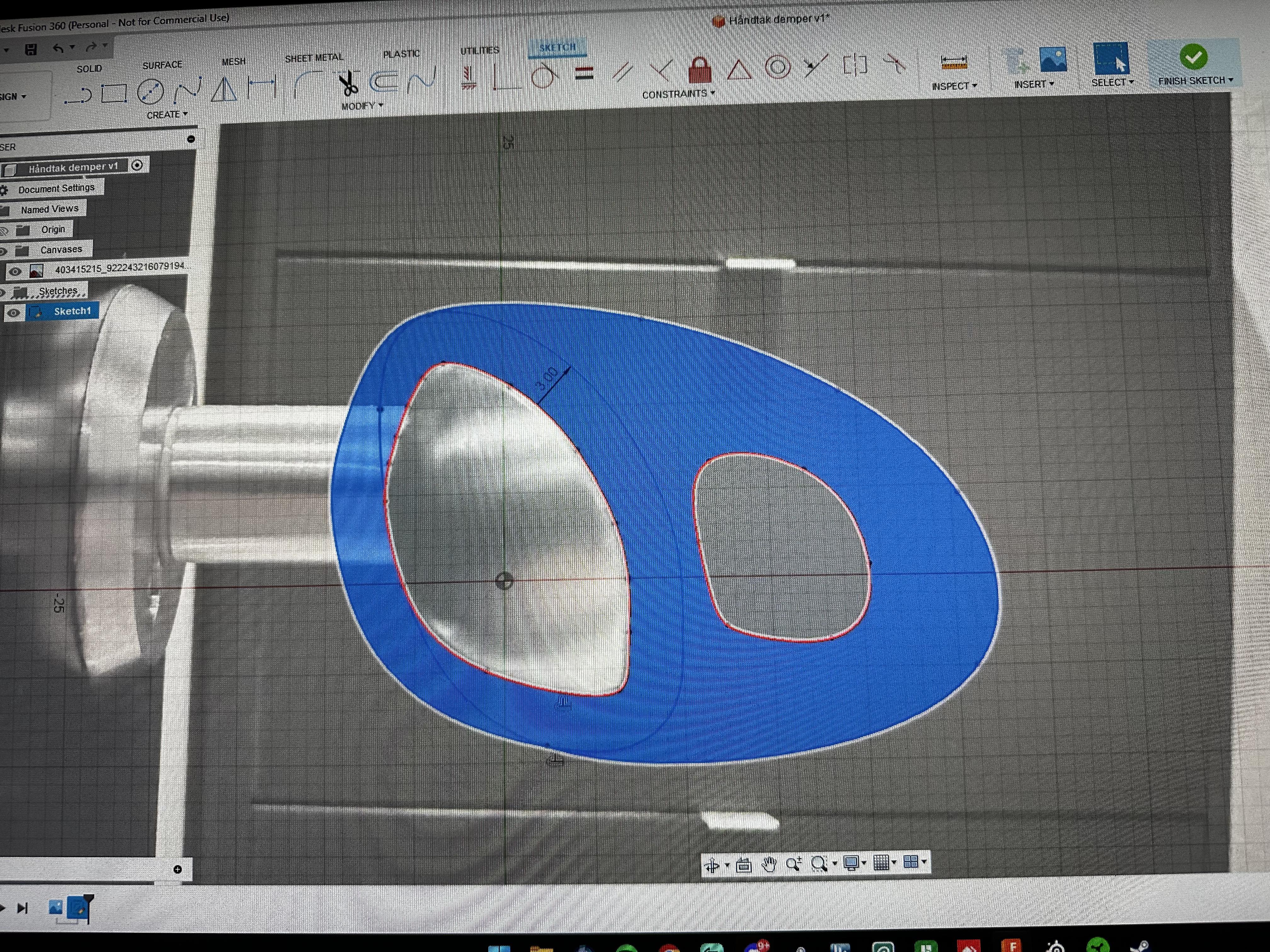Open the SHEET METAL tab
The image size is (1270, 952).
(313, 58)
